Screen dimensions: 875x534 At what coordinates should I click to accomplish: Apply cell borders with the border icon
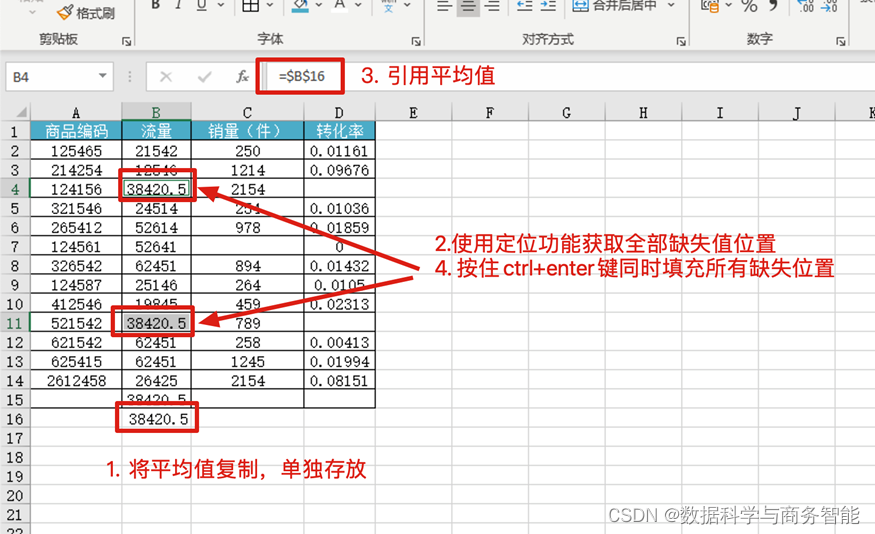(x=251, y=5)
